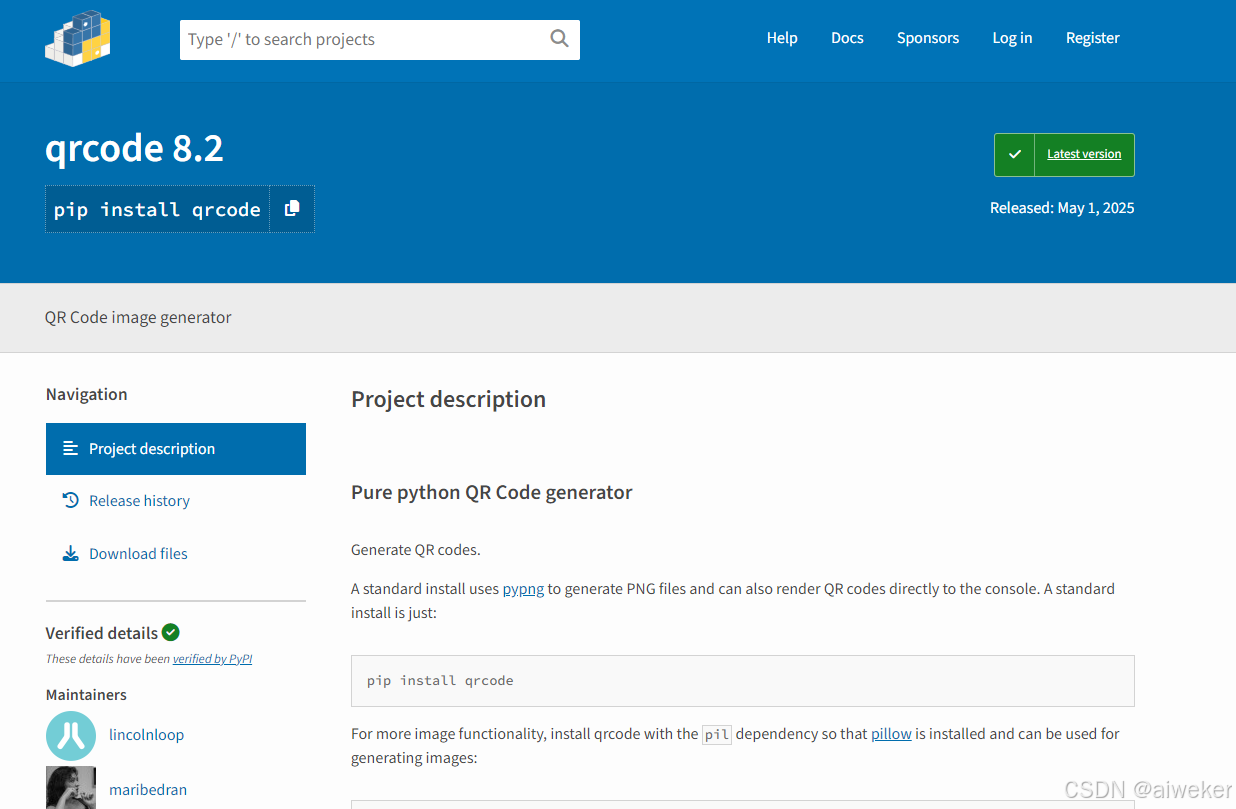This screenshot has width=1236, height=809.
Task: Select the Project description tab
Action: [x=176, y=449]
